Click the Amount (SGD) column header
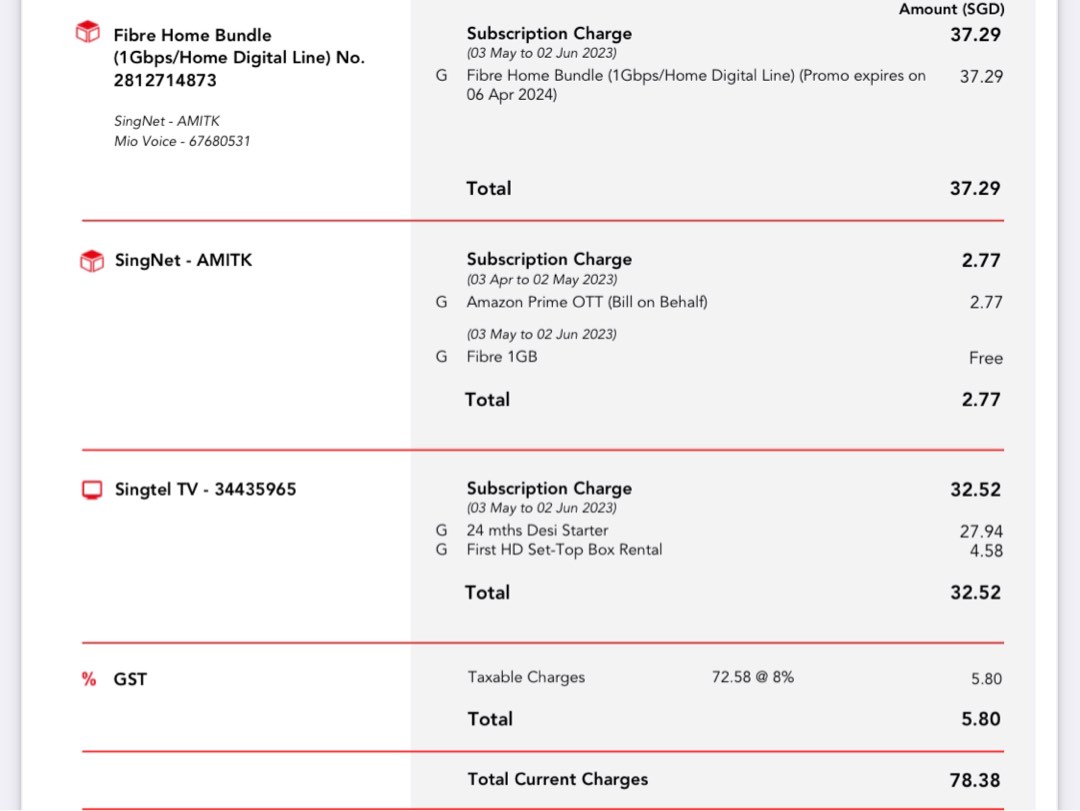 pos(950,8)
